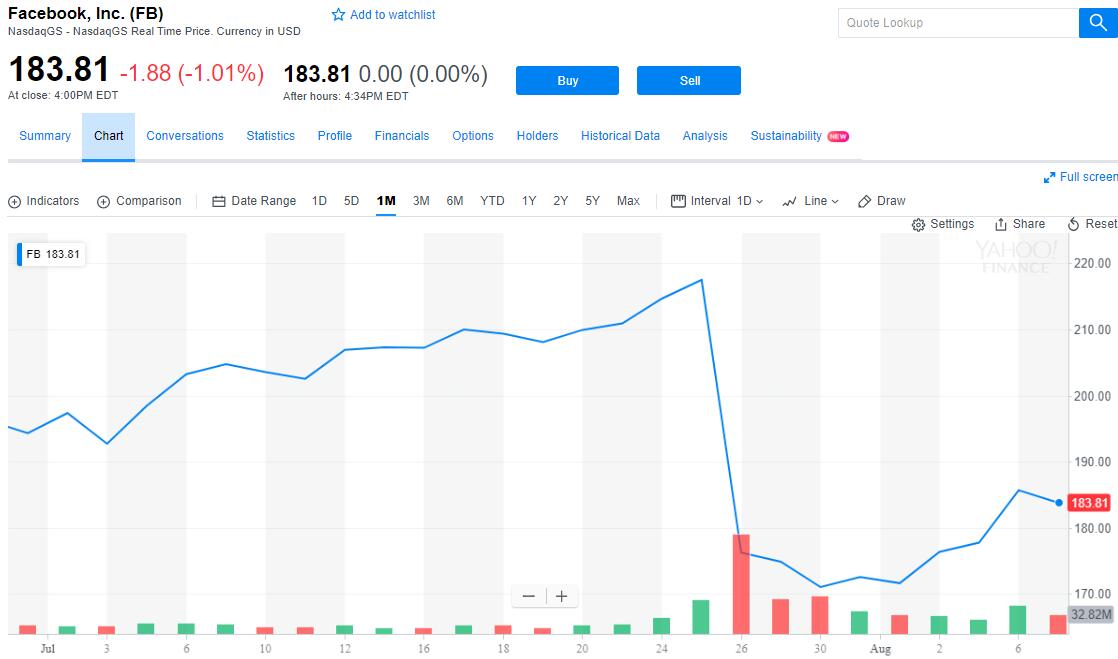Click the blue search magnifier button
The image size is (1118, 659).
(x=1097, y=23)
